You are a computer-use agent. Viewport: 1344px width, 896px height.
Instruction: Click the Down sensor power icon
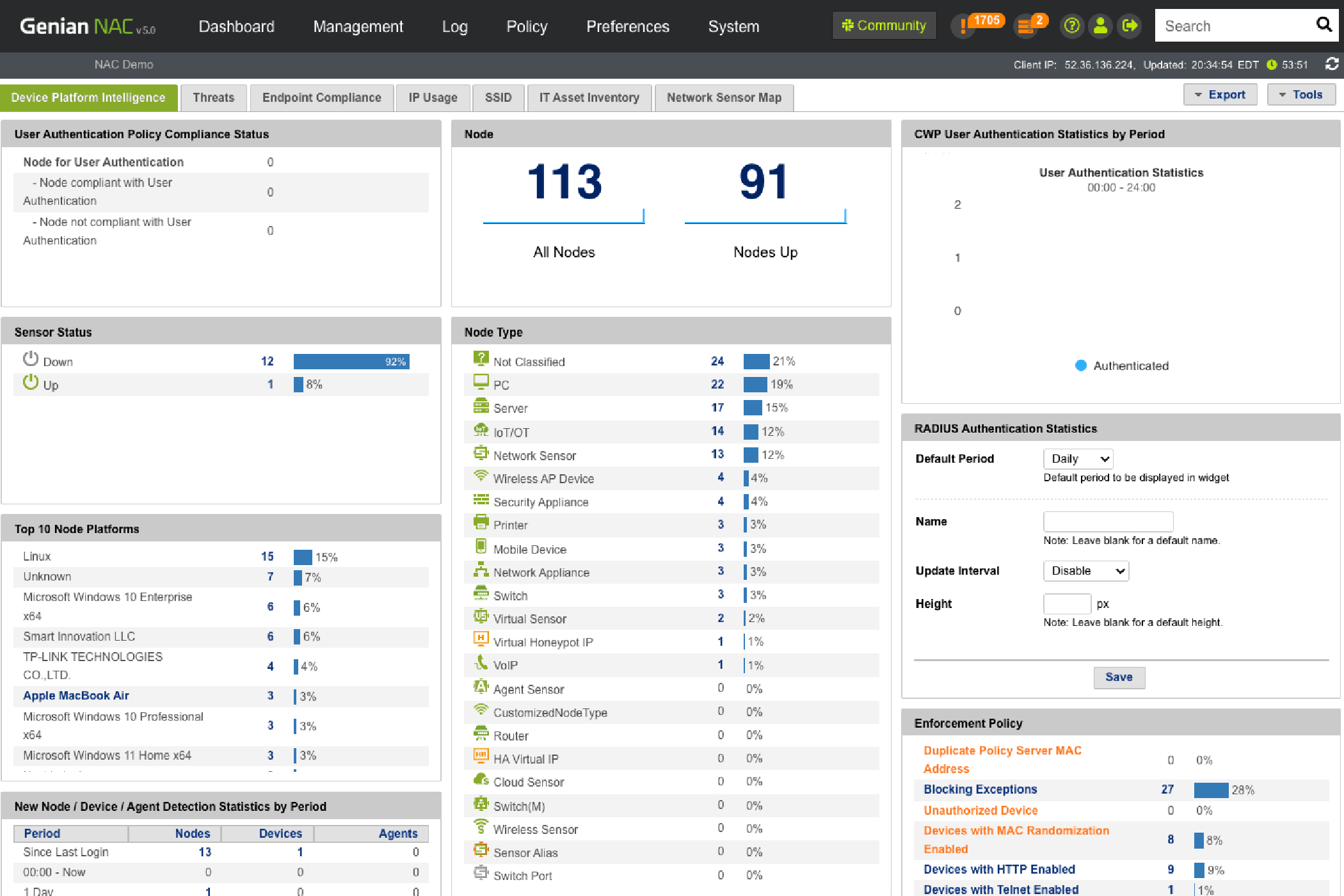30,360
